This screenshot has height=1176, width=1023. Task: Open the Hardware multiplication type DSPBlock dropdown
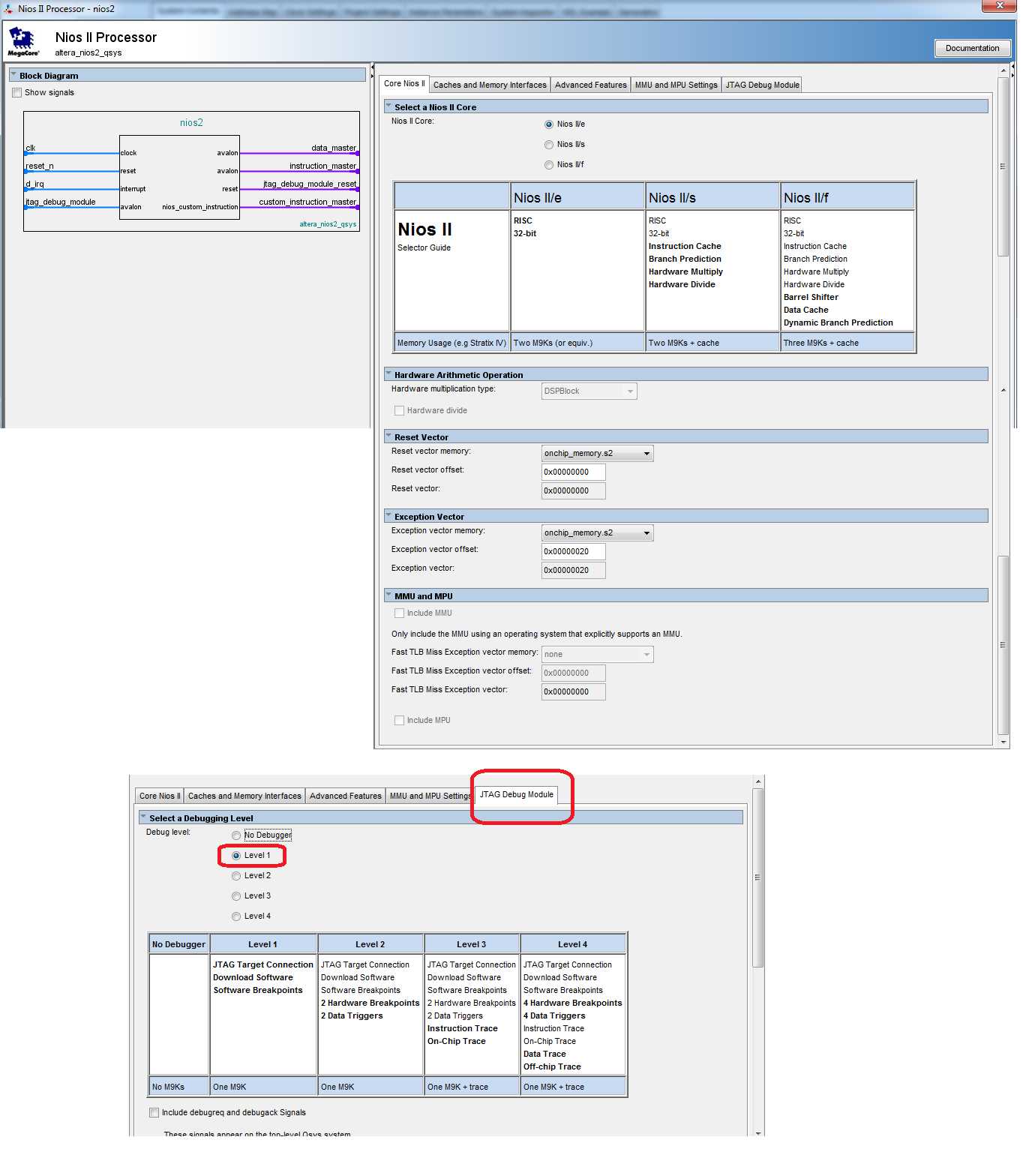(589, 391)
